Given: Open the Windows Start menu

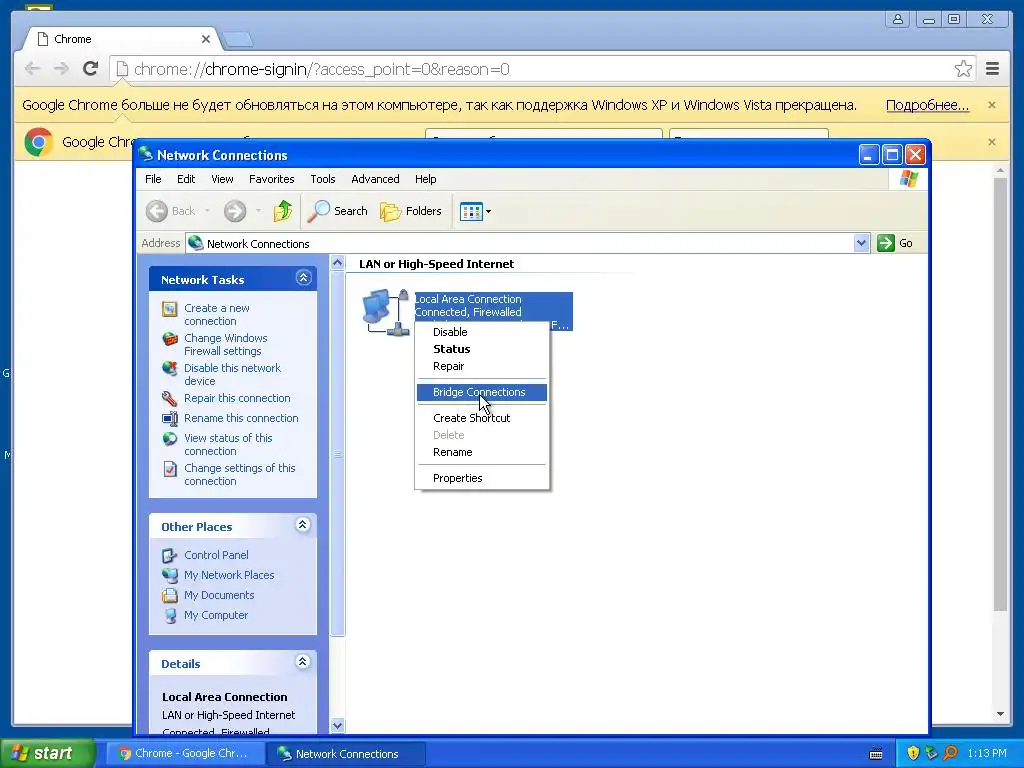Looking at the screenshot, I should tap(47, 753).
